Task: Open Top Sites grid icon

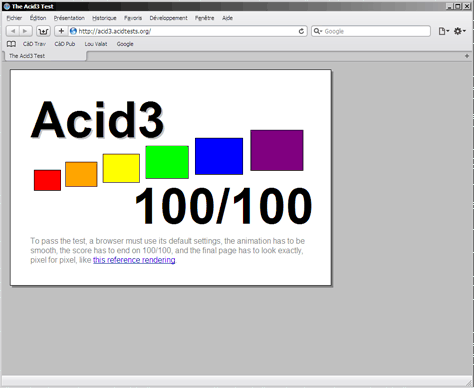Action: pos(43,31)
